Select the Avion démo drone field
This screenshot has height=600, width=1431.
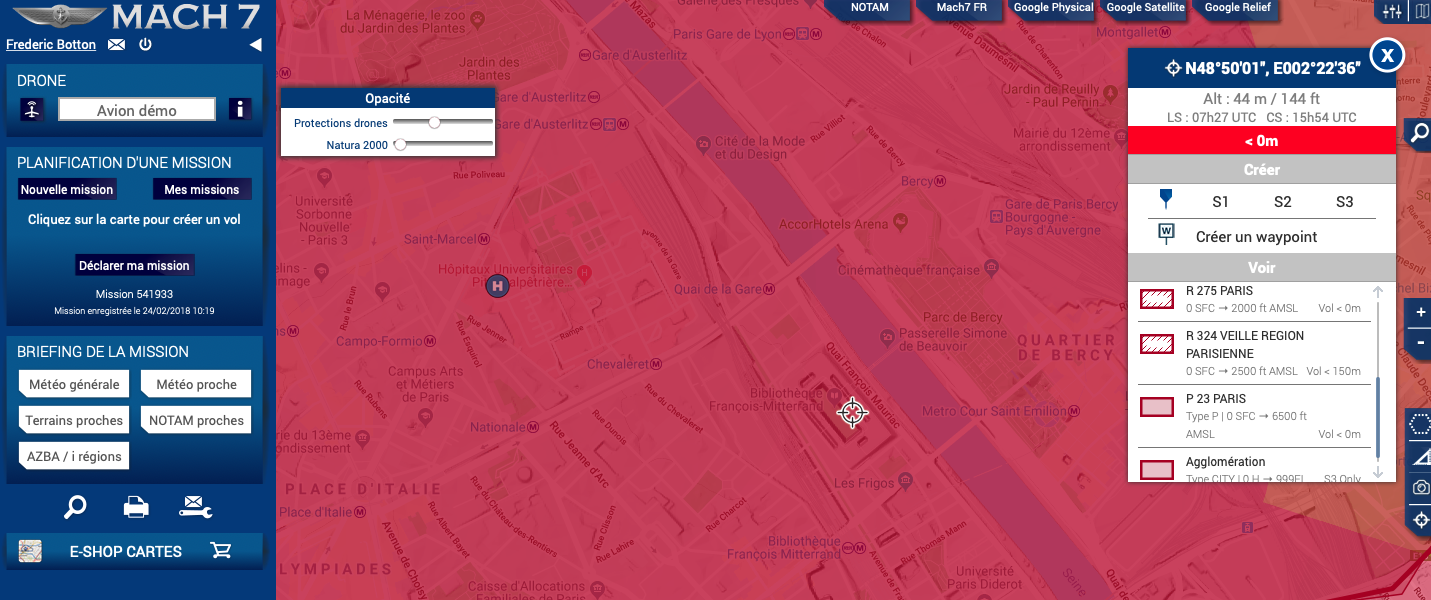(137, 110)
